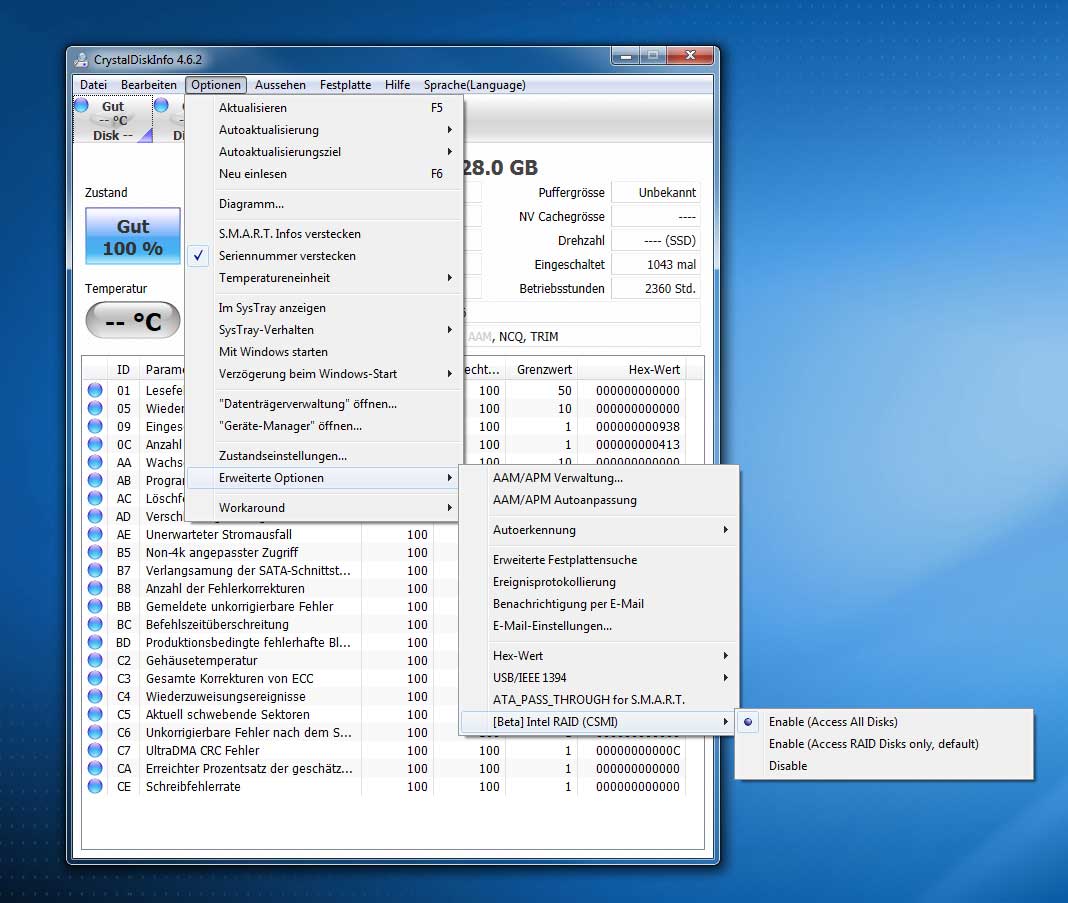Click the Gut 100 % health status button
Image resolution: width=1068 pixels, height=903 pixels.
133,236
